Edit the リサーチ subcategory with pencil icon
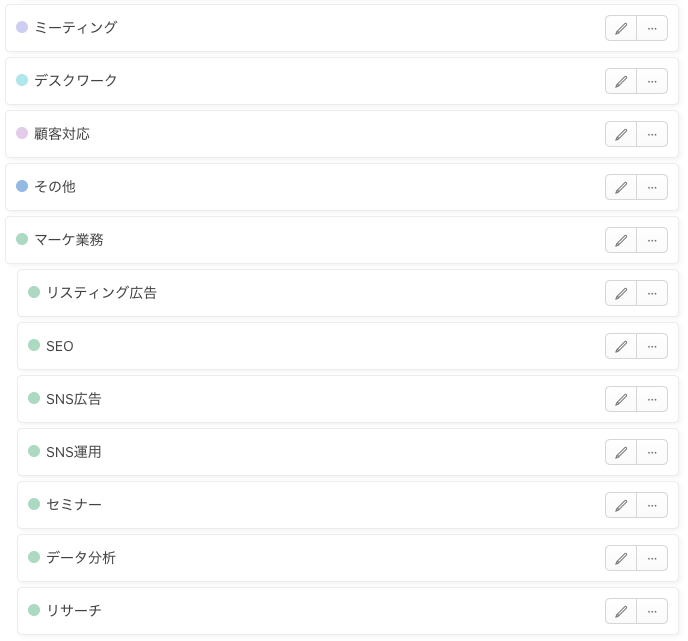The height and width of the screenshot is (641, 688). (x=621, y=611)
